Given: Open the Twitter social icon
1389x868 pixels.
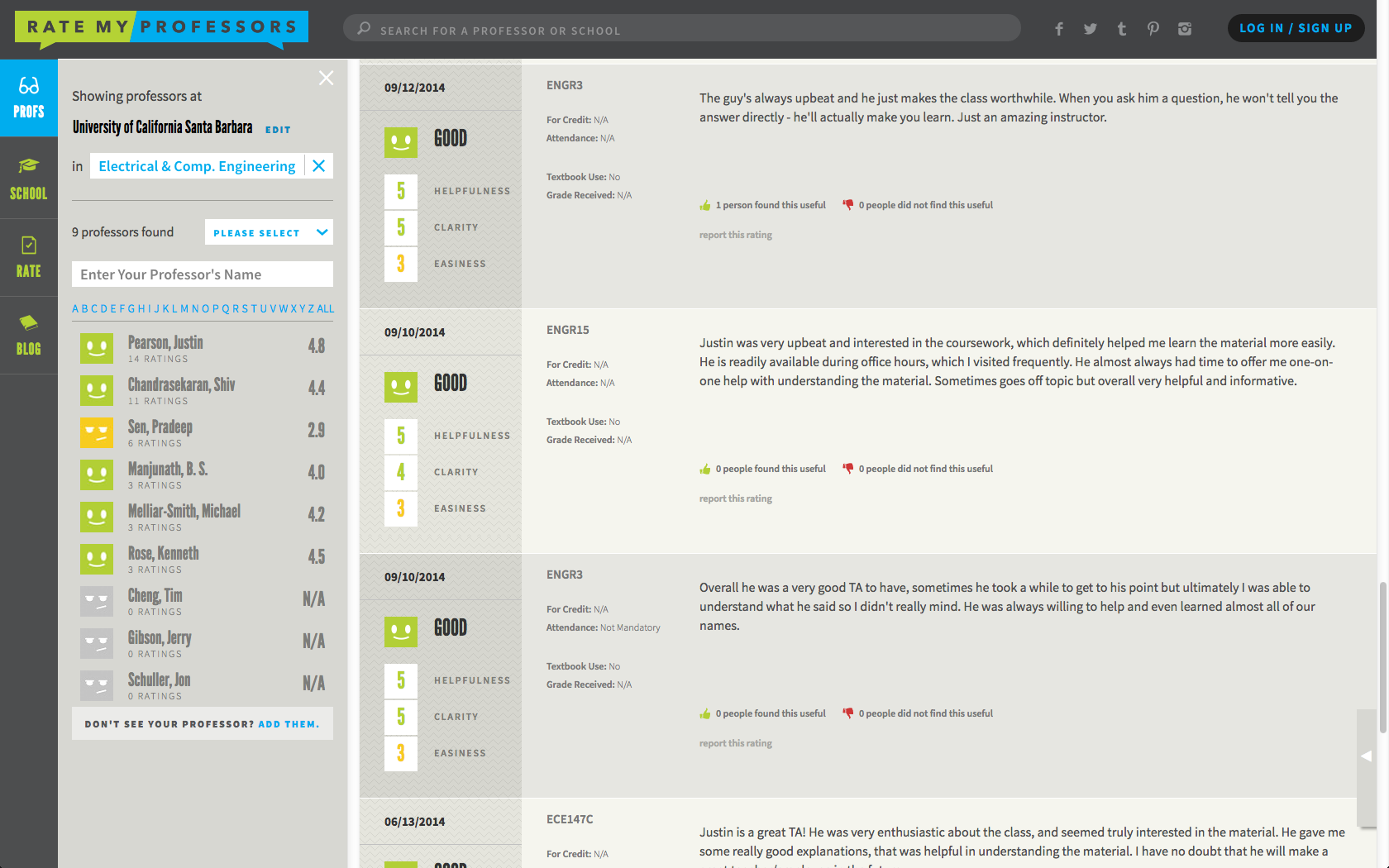Looking at the screenshot, I should point(1090,29).
